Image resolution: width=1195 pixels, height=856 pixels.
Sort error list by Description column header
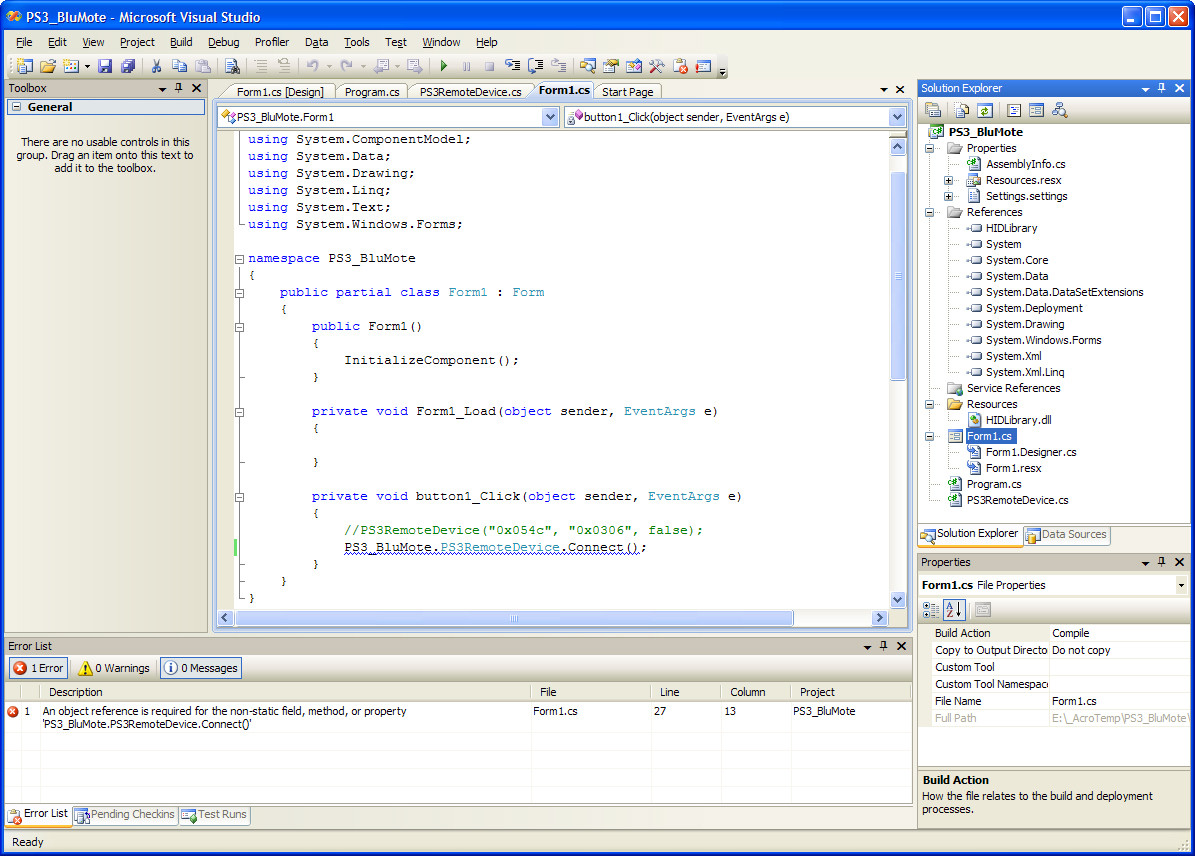click(x=286, y=692)
